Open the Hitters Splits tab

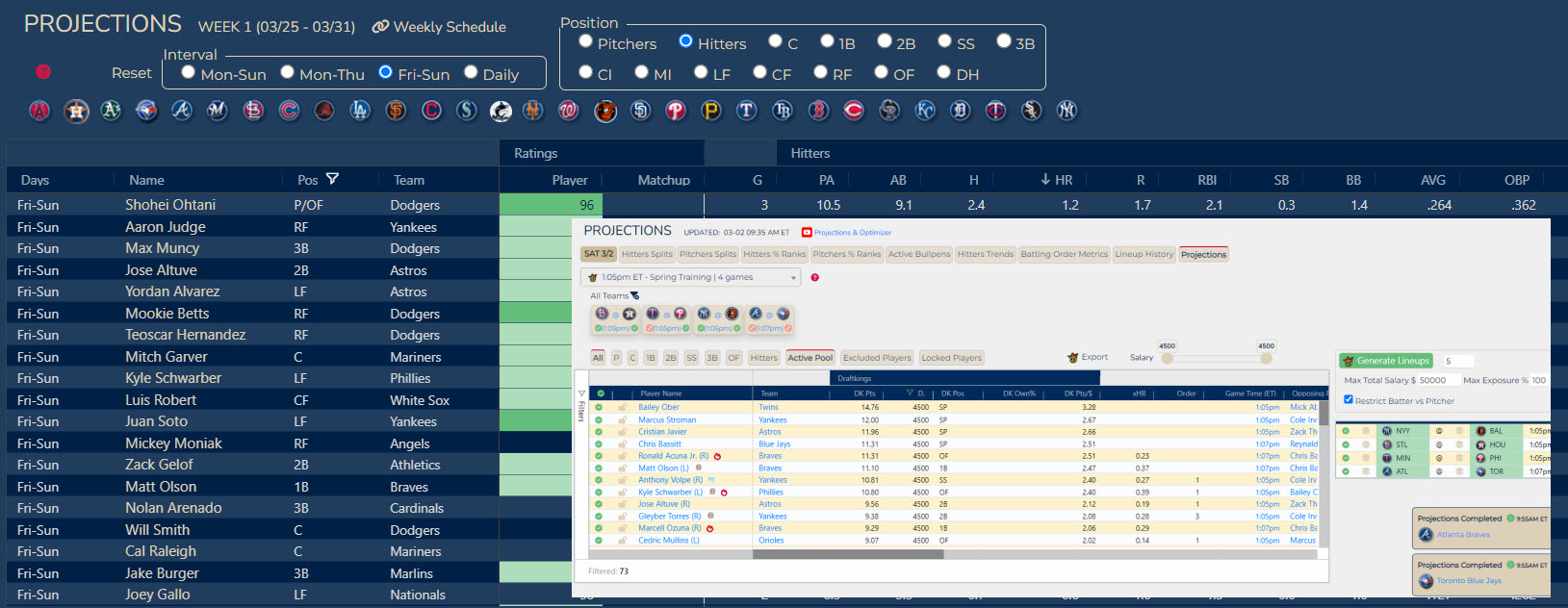(x=647, y=254)
